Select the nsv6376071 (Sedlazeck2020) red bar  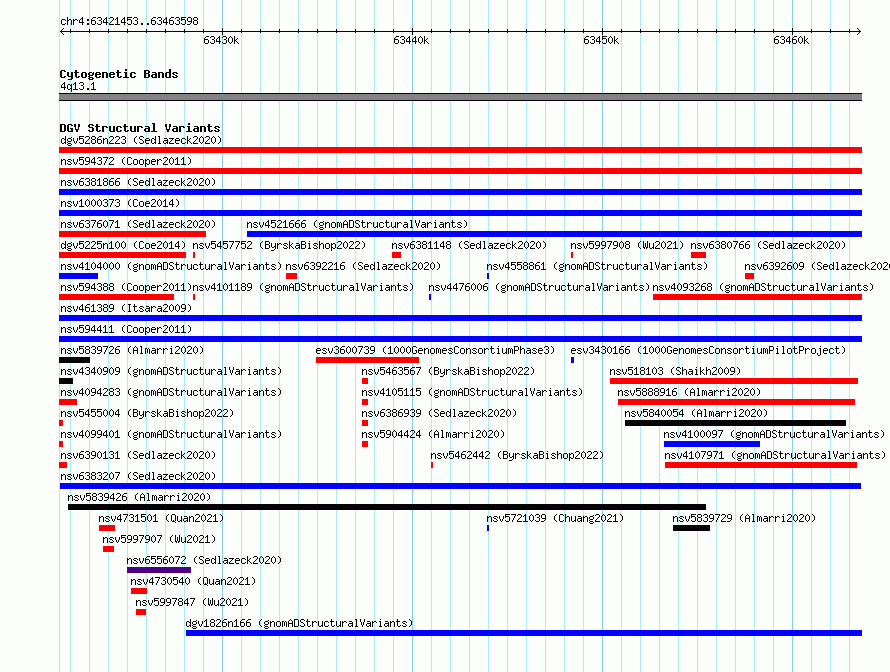(x=132, y=234)
